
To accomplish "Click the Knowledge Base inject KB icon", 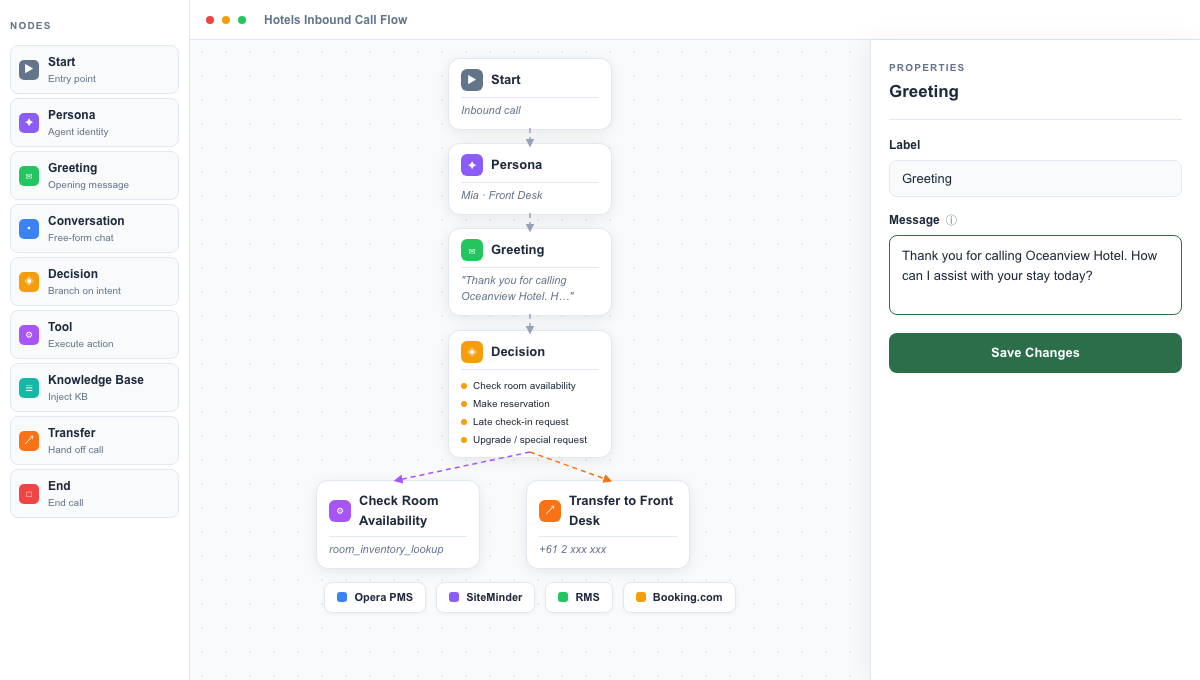I will coord(28,387).
